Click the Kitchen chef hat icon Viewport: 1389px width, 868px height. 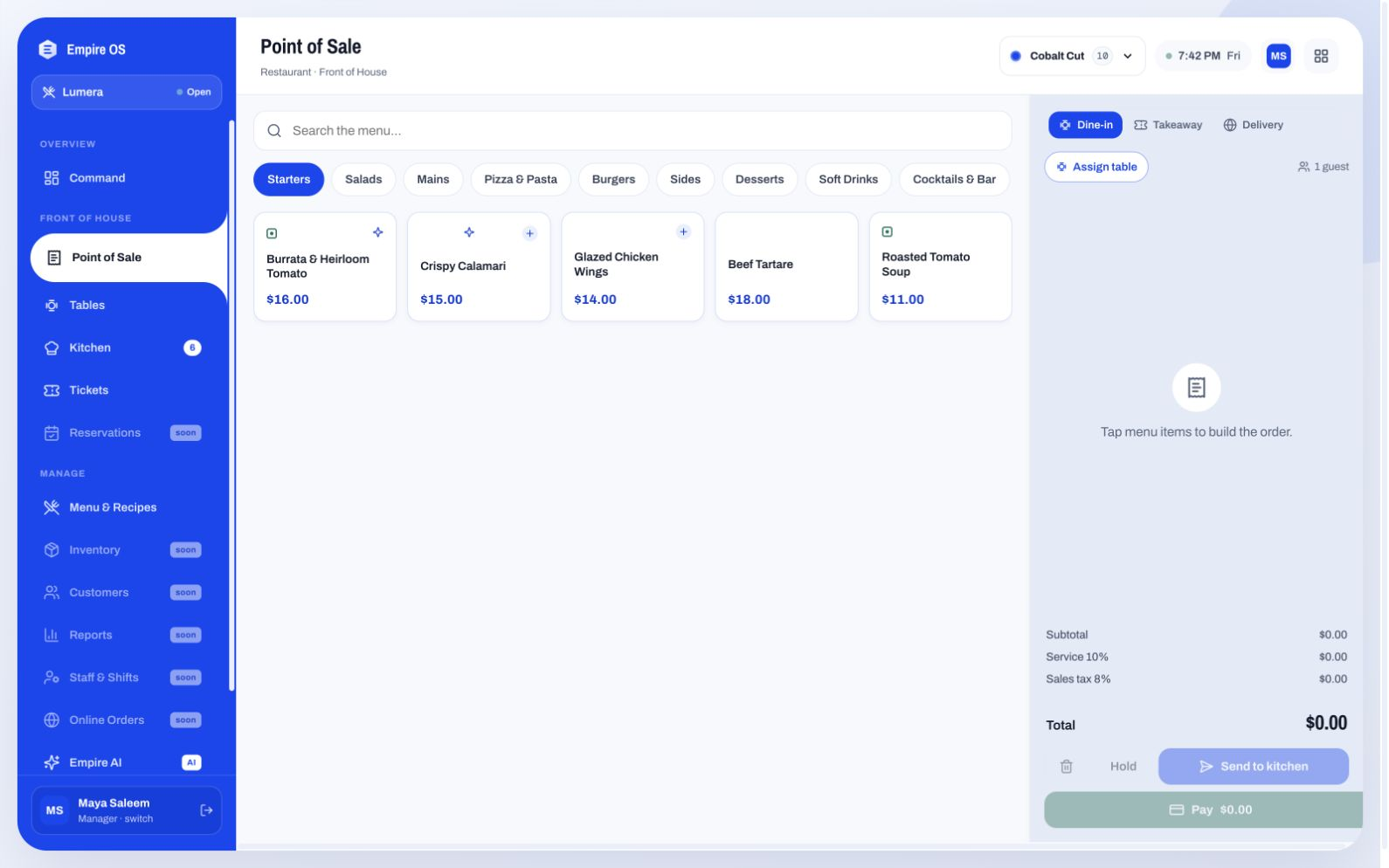point(52,348)
